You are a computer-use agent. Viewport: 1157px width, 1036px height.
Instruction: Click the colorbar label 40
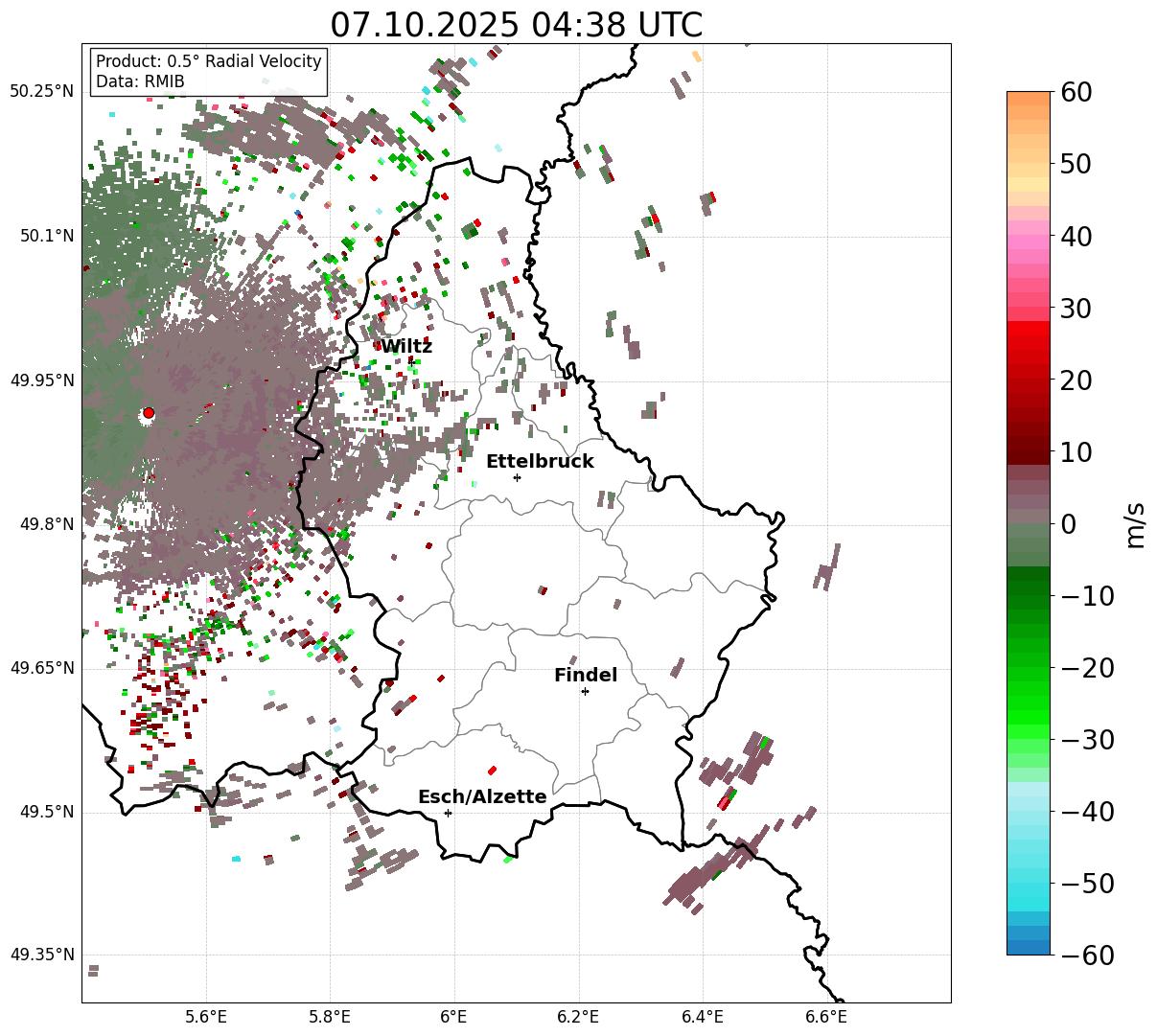1076,236
